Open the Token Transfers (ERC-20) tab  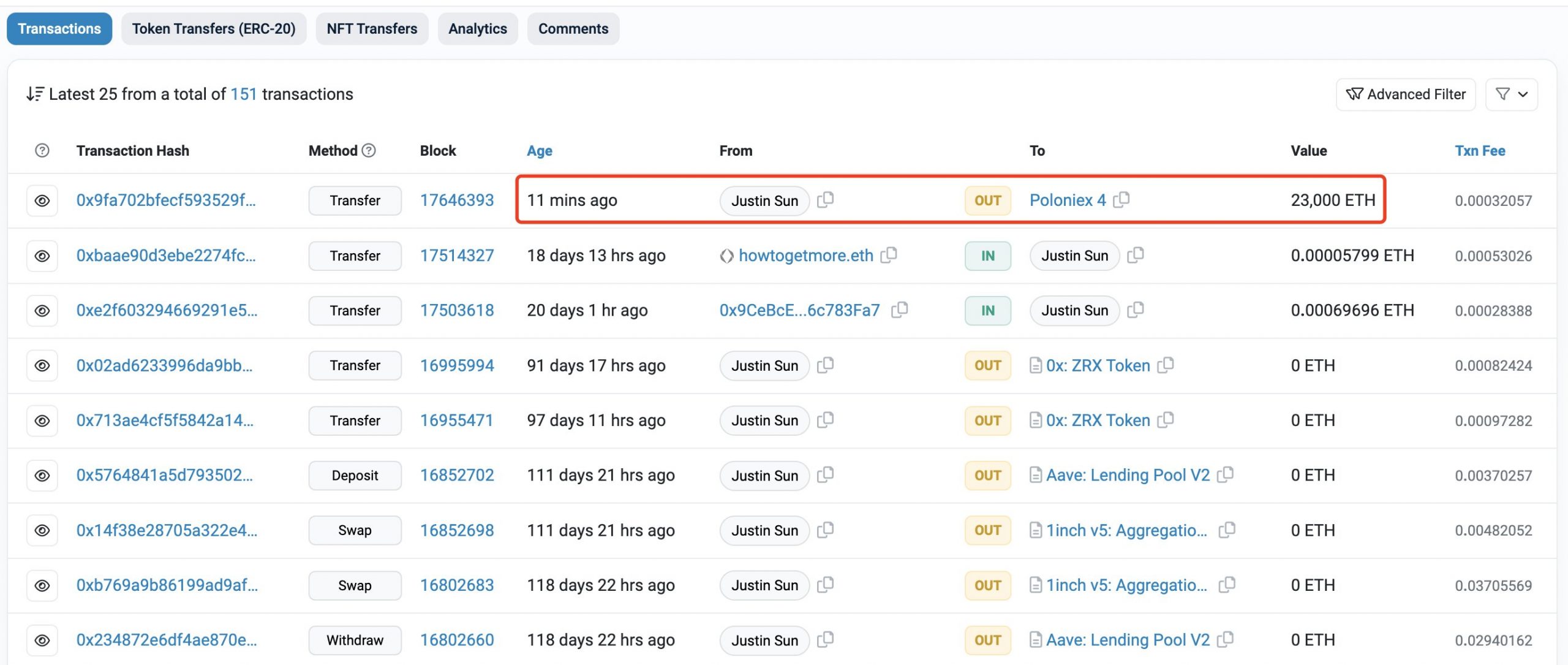click(x=214, y=29)
